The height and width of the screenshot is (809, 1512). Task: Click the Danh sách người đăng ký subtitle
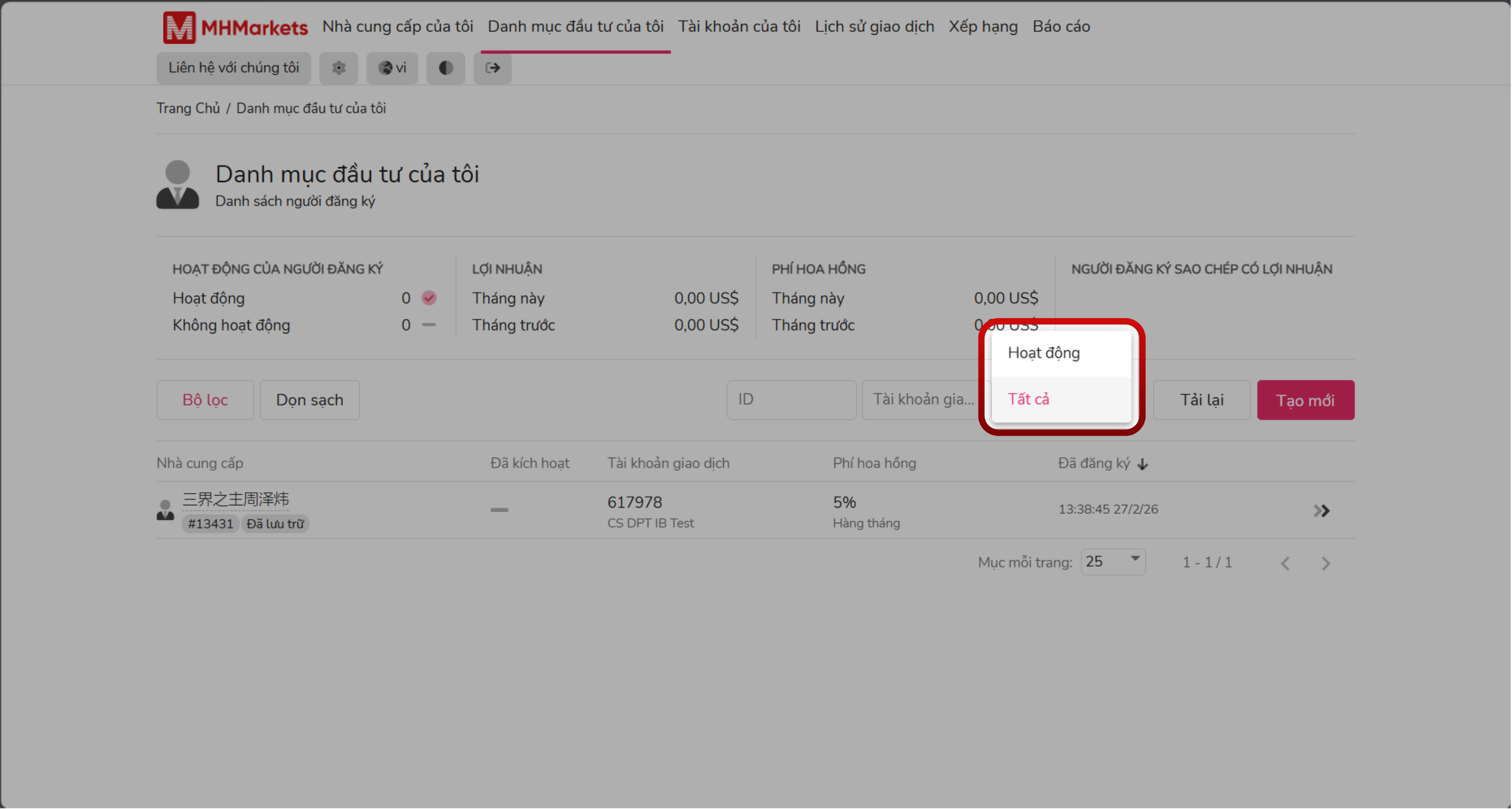pos(295,201)
